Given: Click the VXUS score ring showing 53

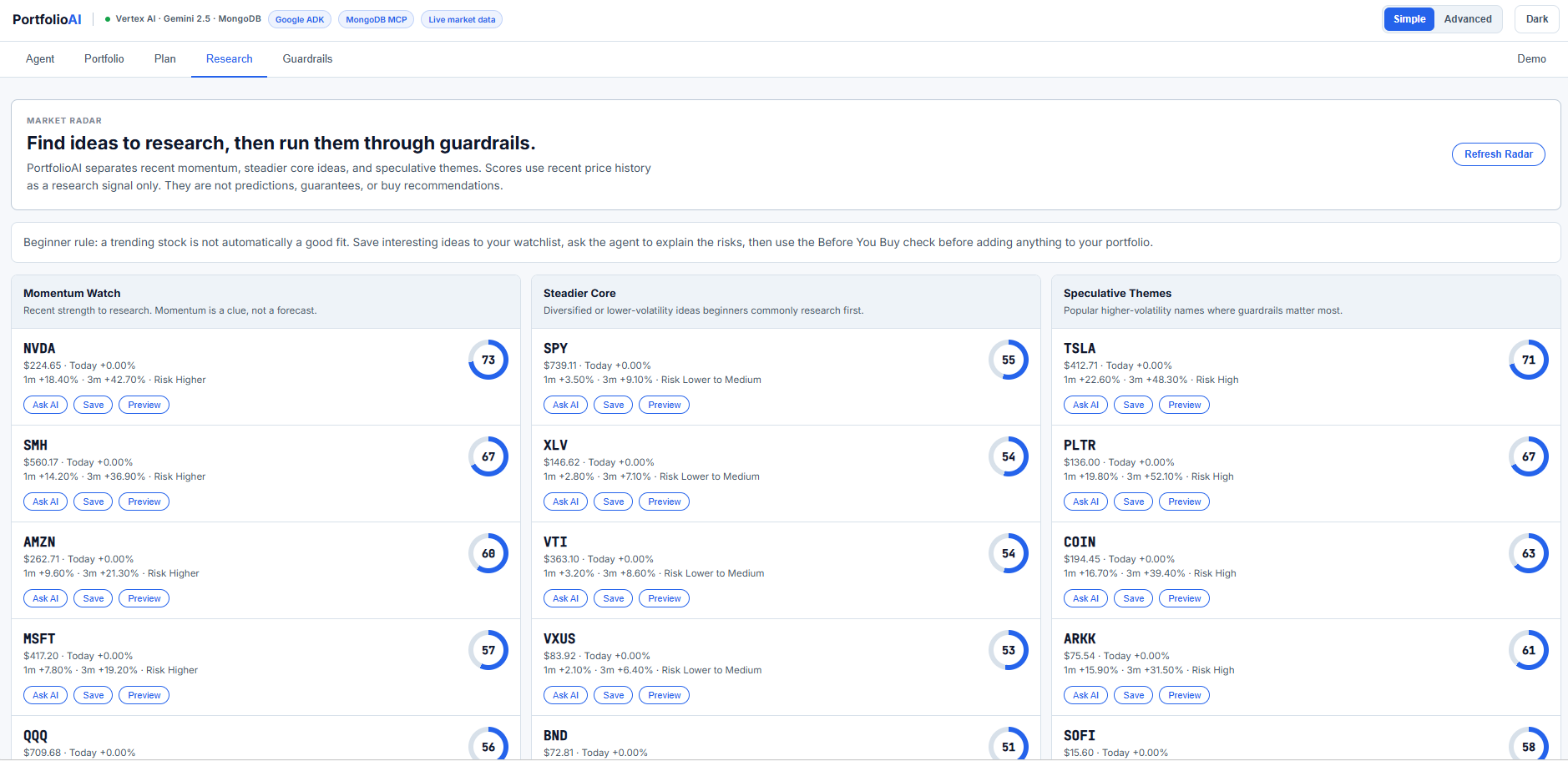Looking at the screenshot, I should (x=1009, y=650).
